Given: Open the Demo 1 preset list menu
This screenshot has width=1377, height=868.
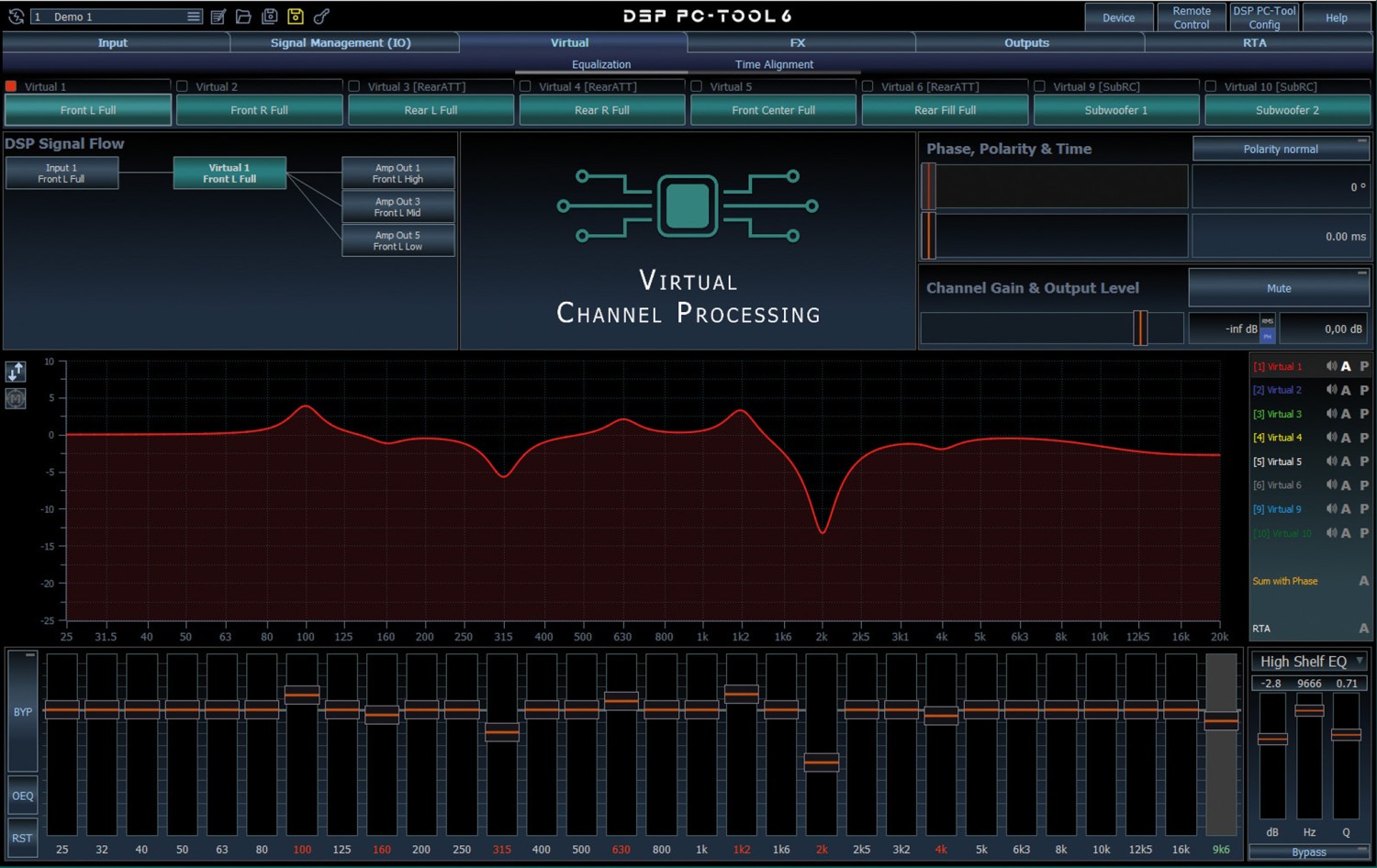Looking at the screenshot, I should tap(193, 17).
